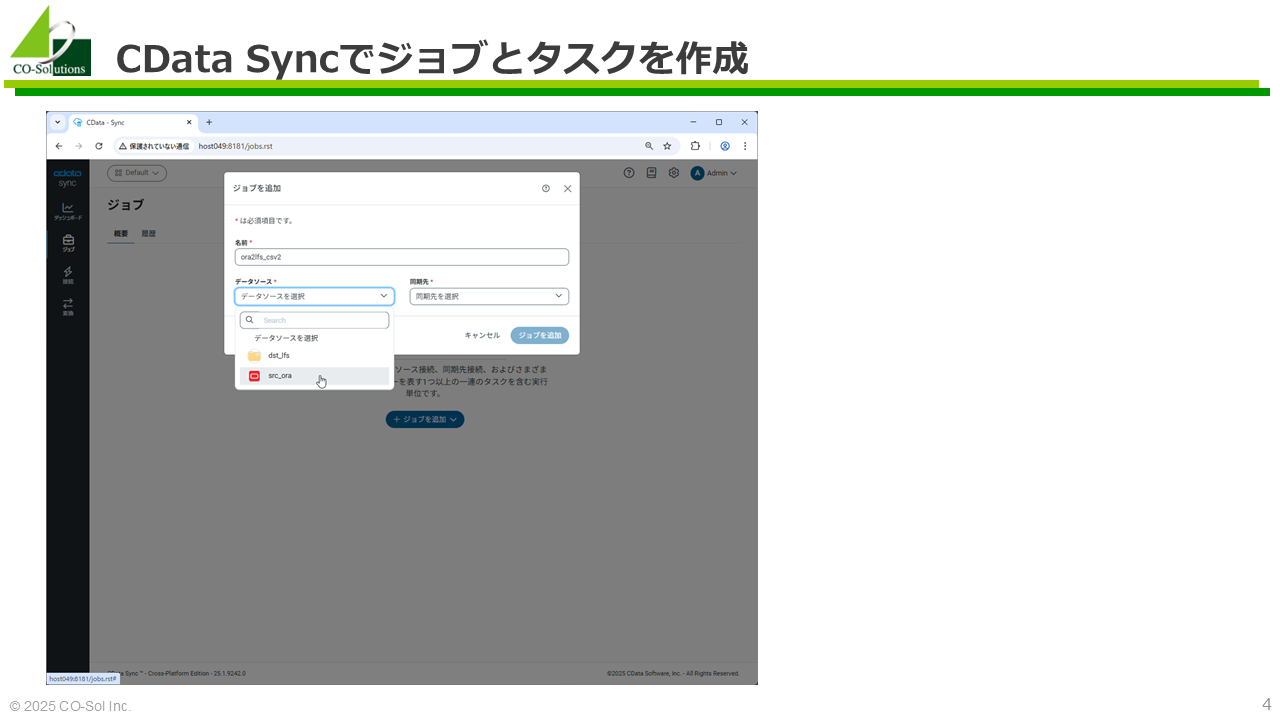The width and height of the screenshot is (1280, 720).
Task: Click the browser forward arrow
Action: [x=79, y=146]
